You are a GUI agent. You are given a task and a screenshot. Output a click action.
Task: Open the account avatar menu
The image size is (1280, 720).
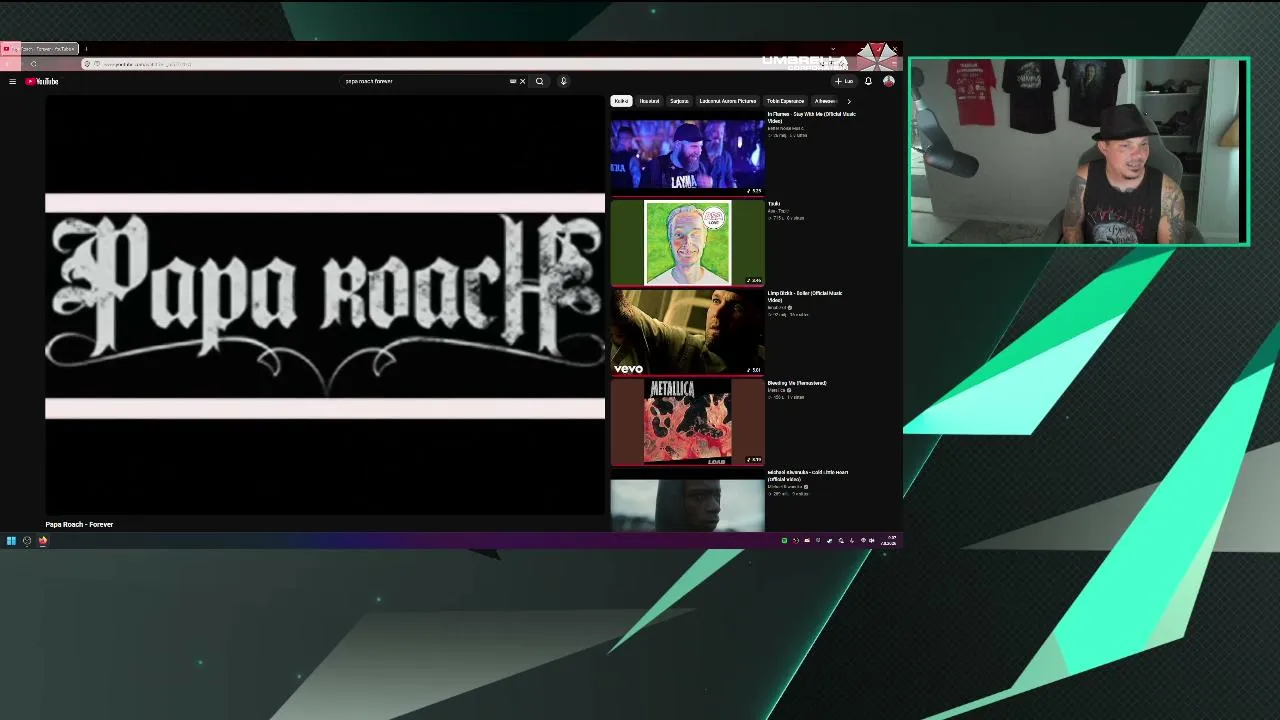888,81
